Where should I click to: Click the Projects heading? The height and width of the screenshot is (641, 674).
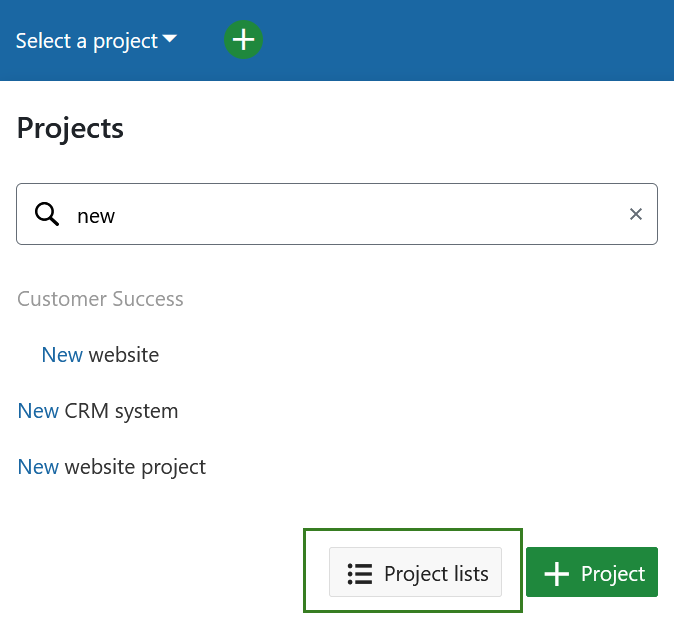coord(70,128)
